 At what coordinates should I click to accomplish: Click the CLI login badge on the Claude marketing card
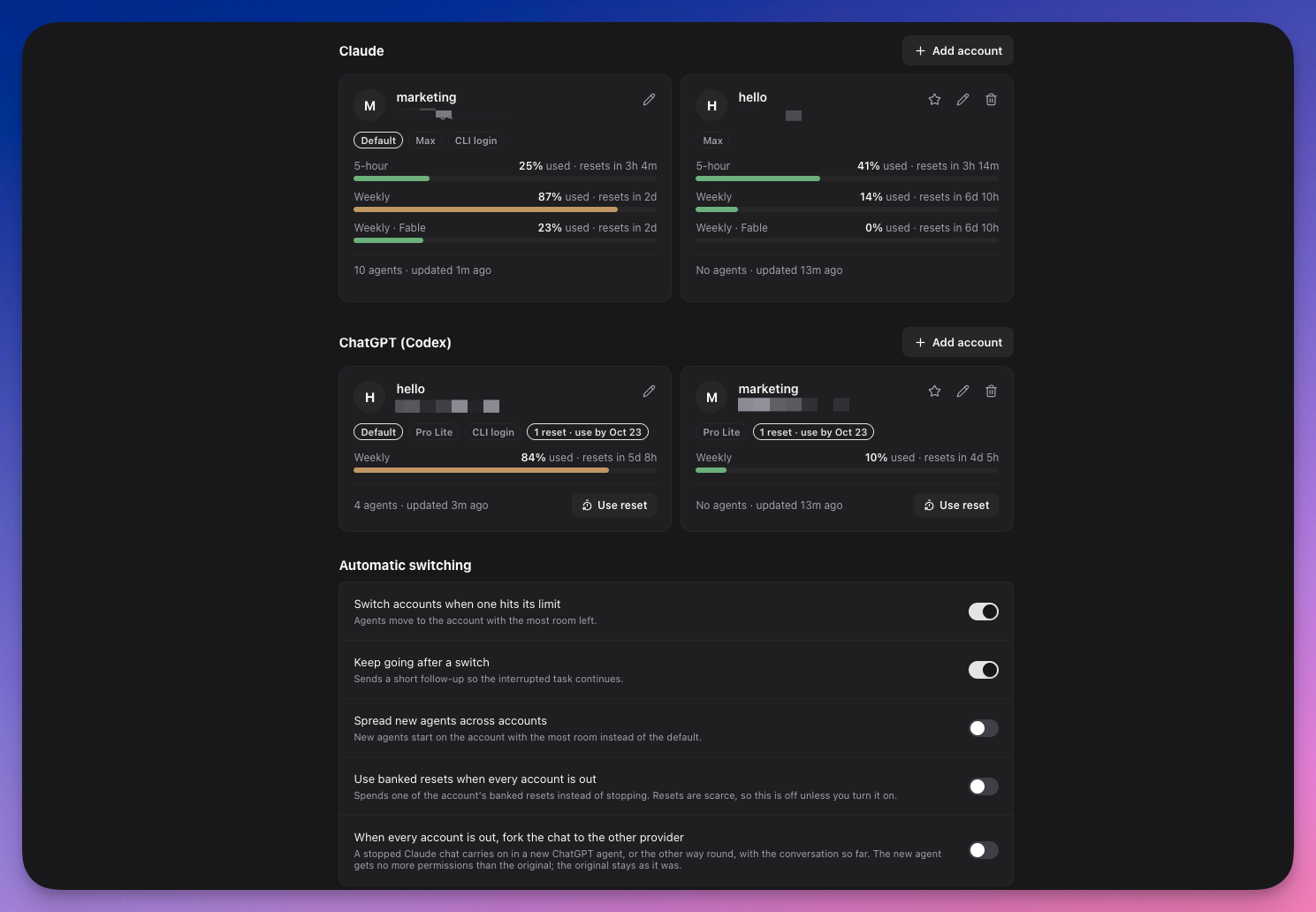[x=475, y=141]
